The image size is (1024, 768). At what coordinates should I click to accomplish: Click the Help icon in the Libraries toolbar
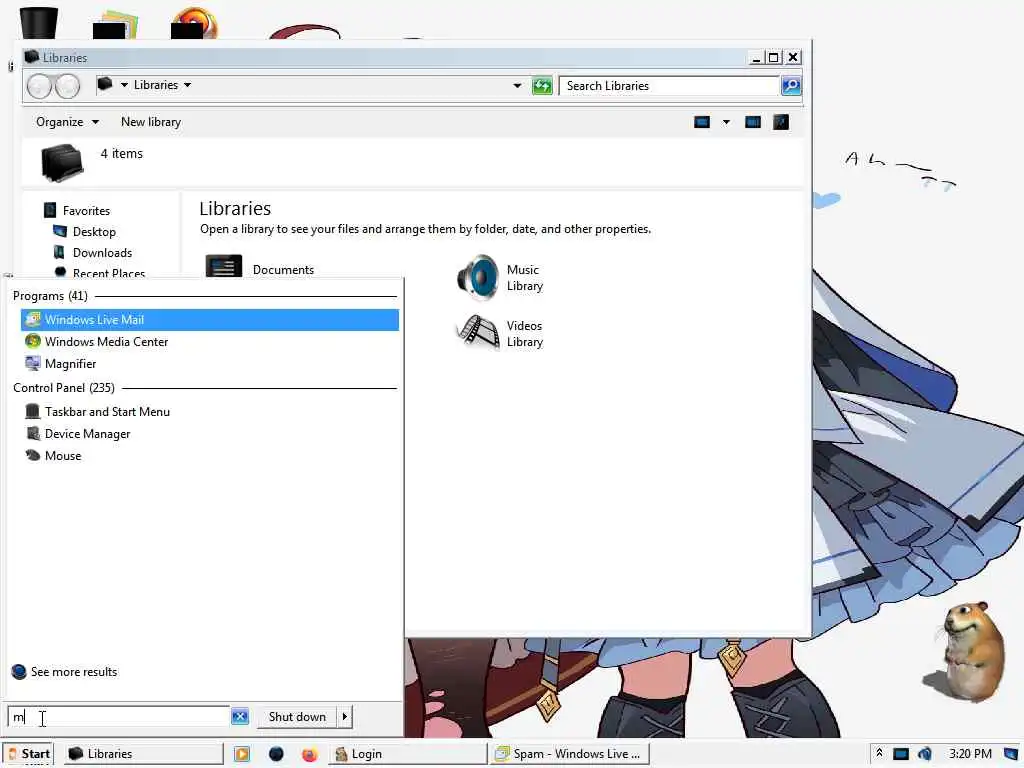click(x=781, y=122)
